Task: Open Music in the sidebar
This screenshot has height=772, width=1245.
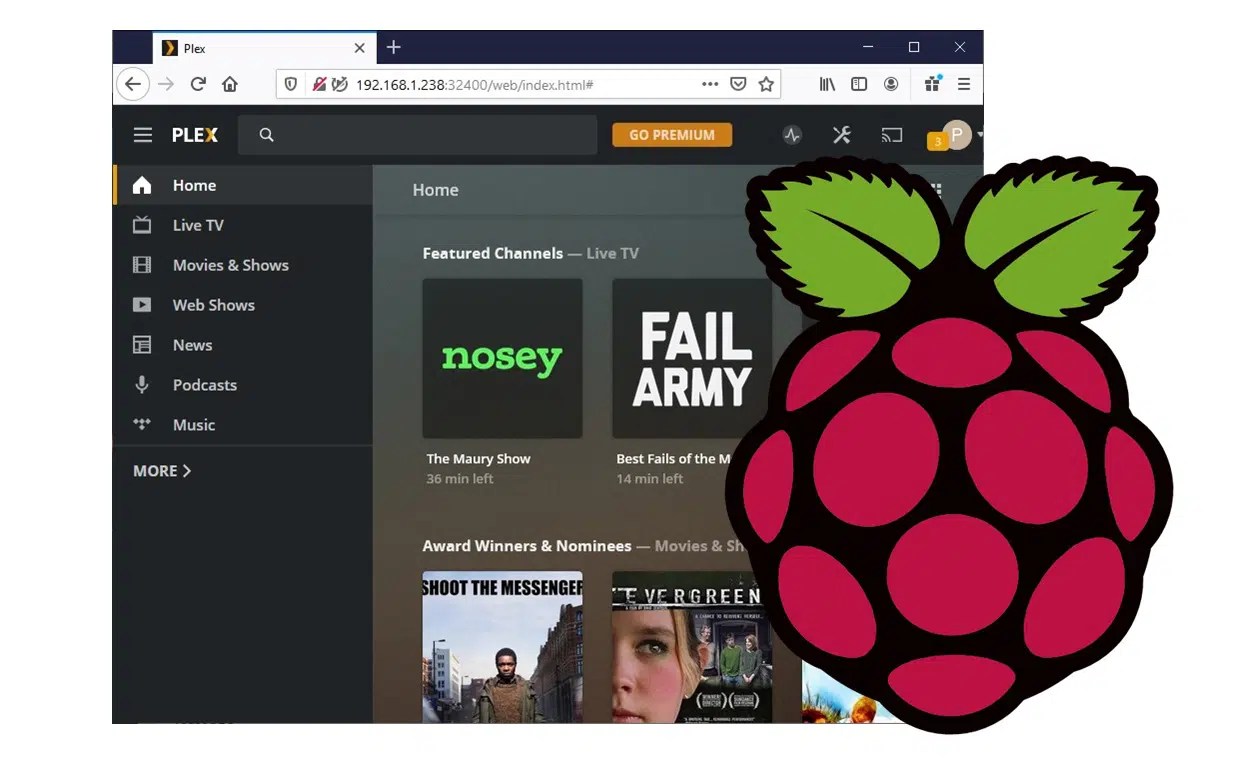Action: click(x=243, y=425)
